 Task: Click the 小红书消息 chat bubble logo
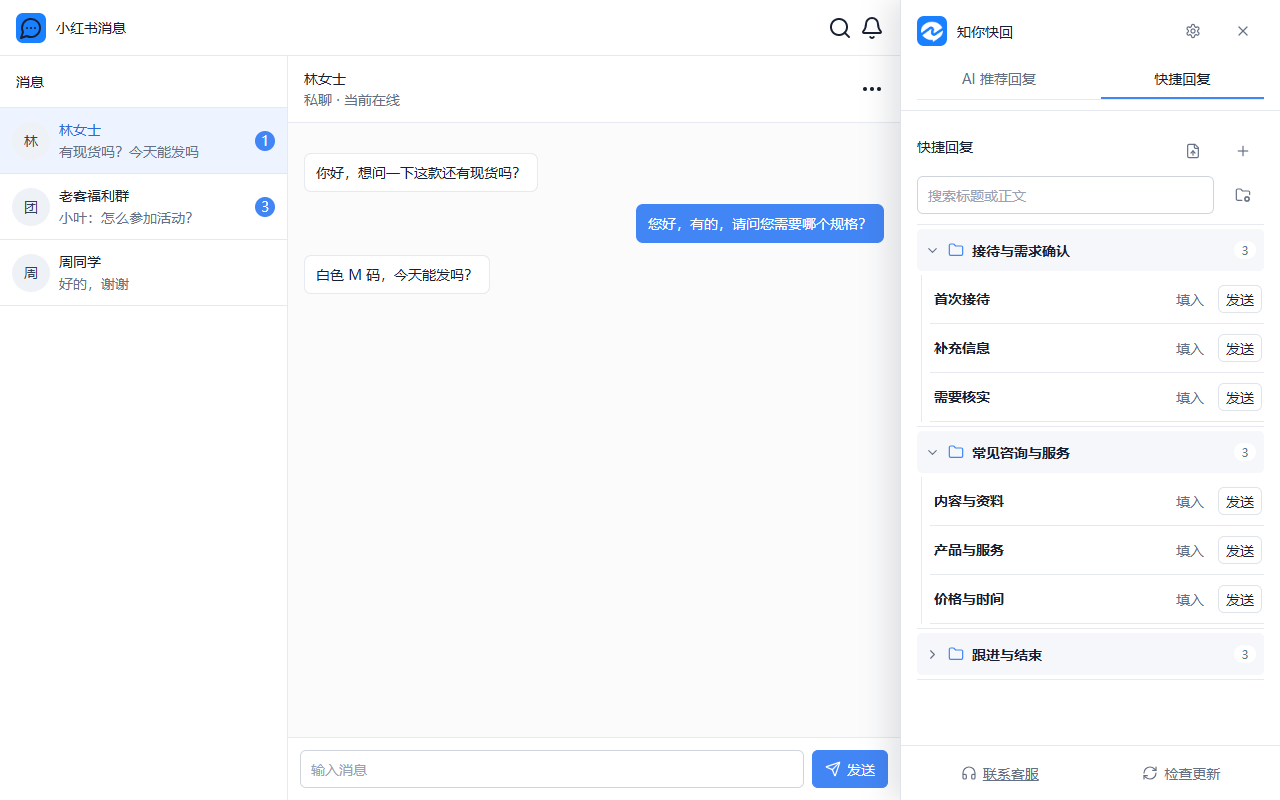(x=31, y=28)
